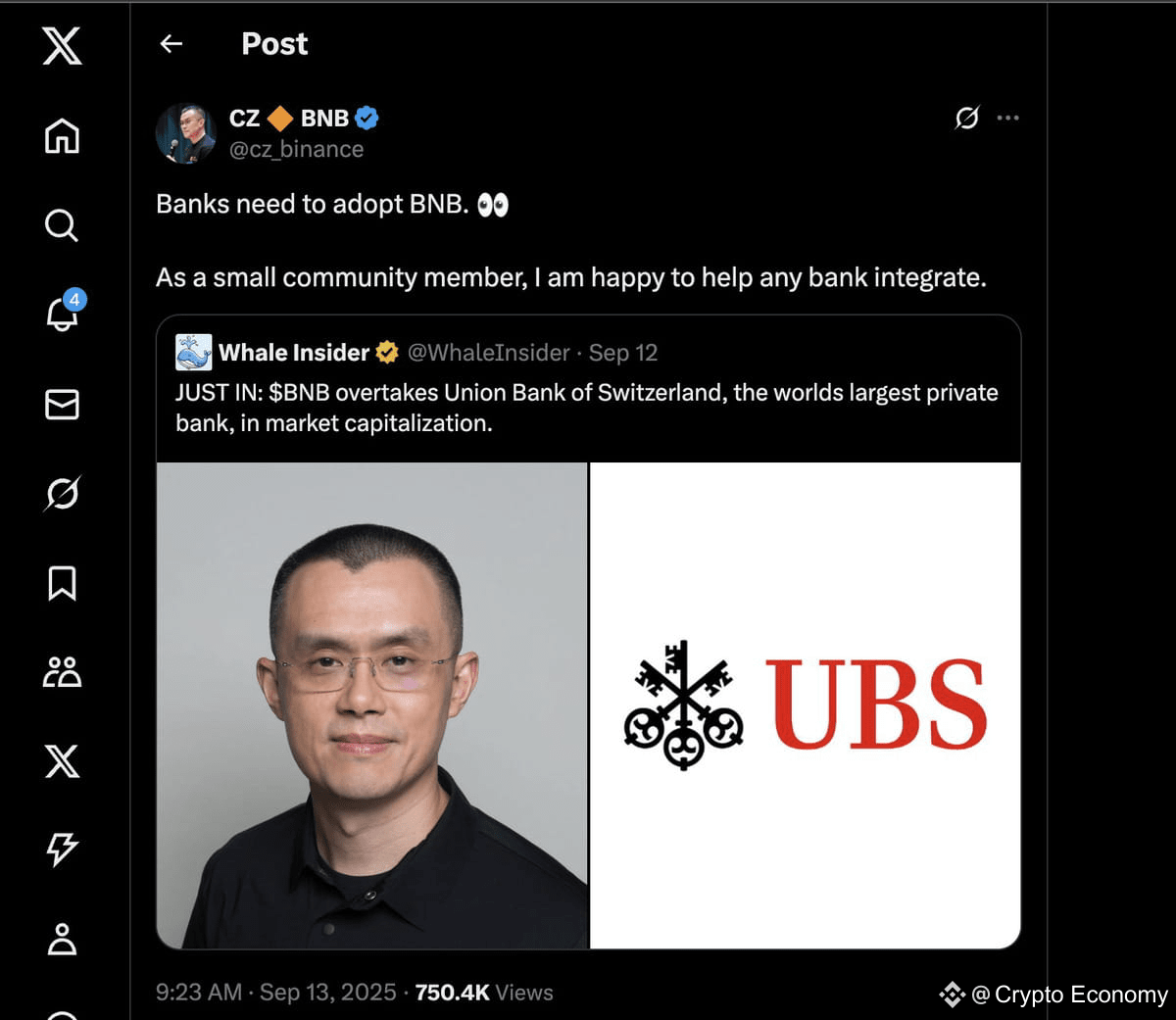Image resolution: width=1176 pixels, height=1020 pixels.
Task: Click the X logo at top of sidebar
Action: coord(62,46)
